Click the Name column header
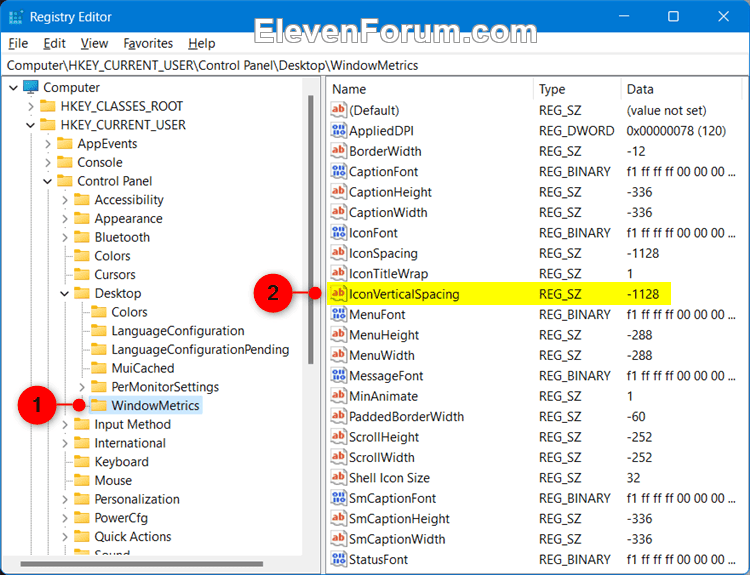Screen dimensions: 750x575 click(430, 89)
